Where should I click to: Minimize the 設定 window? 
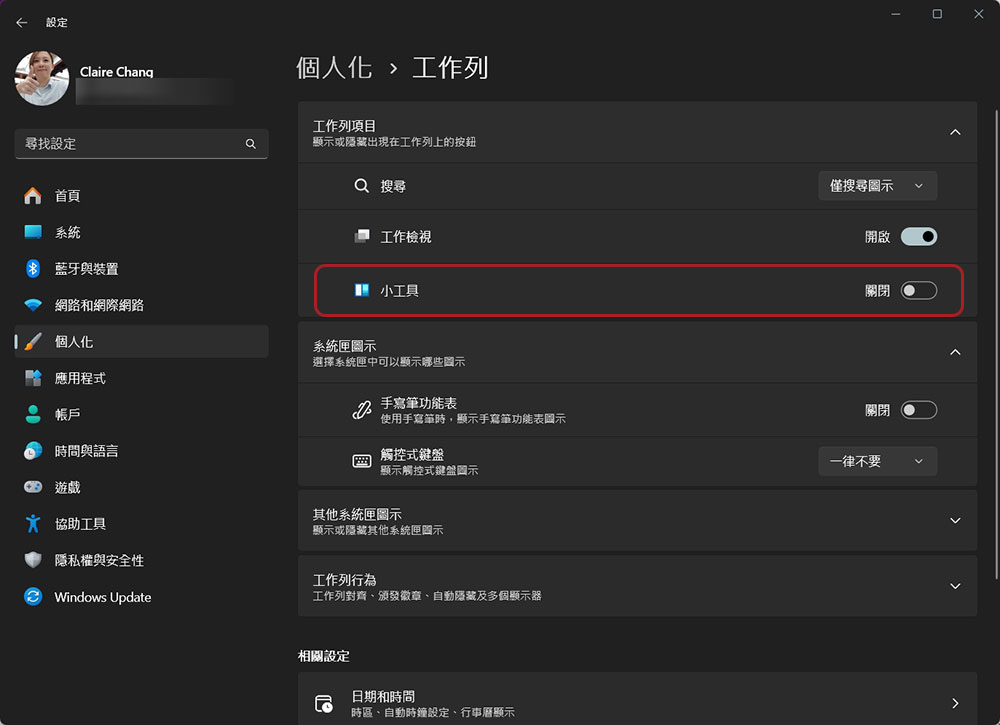(x=895, y=14)
